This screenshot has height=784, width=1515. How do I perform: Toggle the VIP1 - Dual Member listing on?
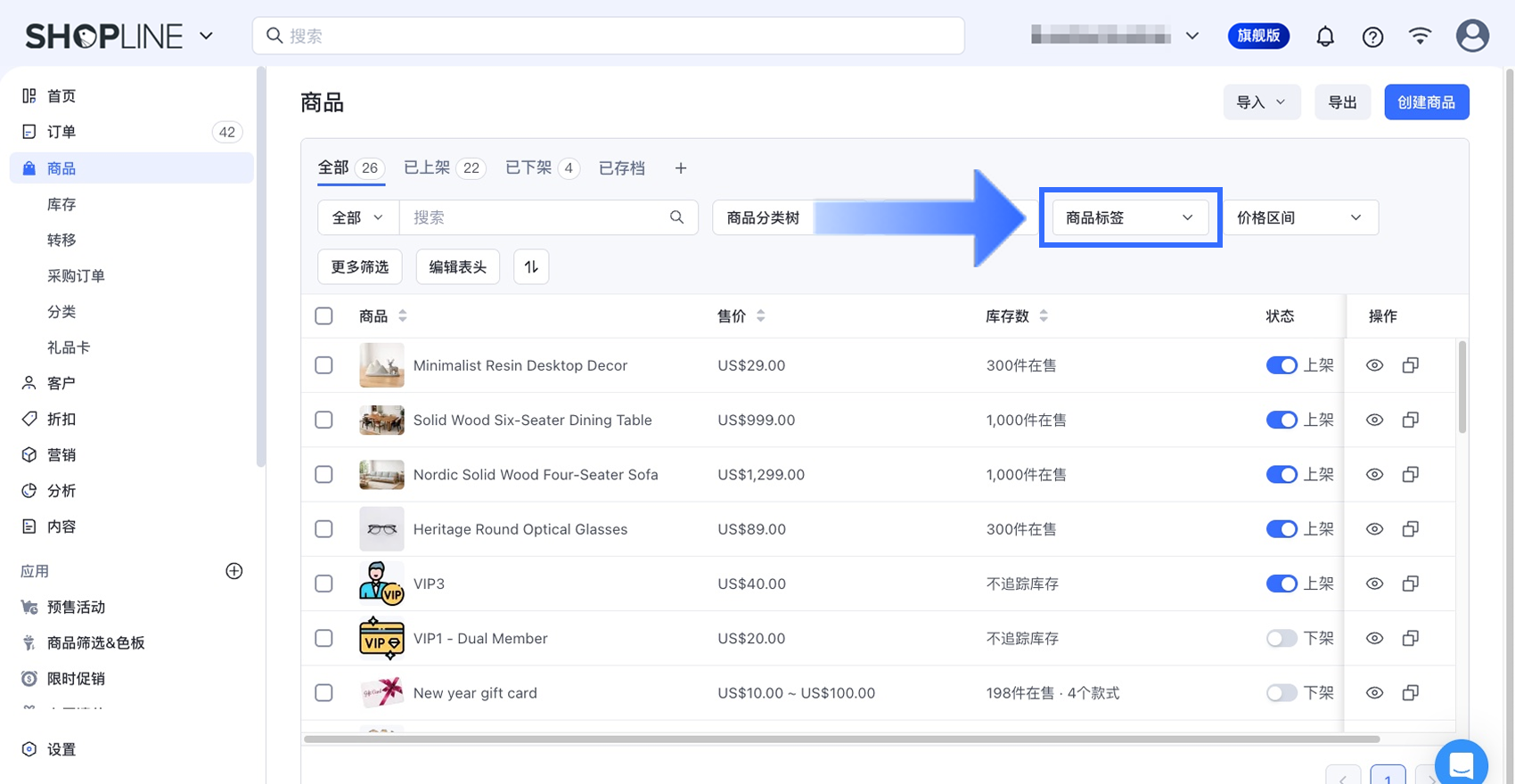pos(1282,639)
